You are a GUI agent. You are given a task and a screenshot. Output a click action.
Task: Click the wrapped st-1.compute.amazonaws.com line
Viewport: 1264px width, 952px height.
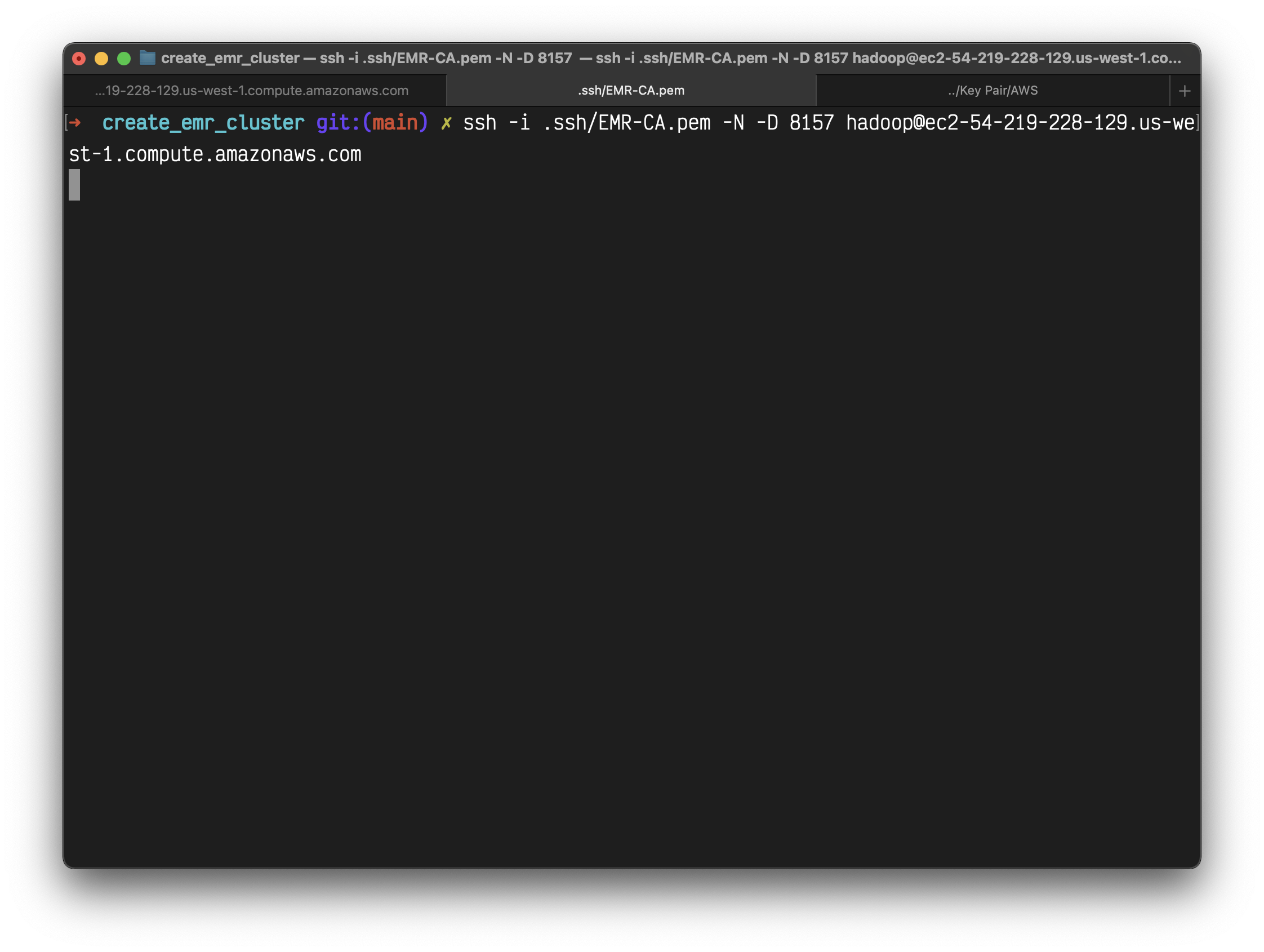[x=215, y=155]
